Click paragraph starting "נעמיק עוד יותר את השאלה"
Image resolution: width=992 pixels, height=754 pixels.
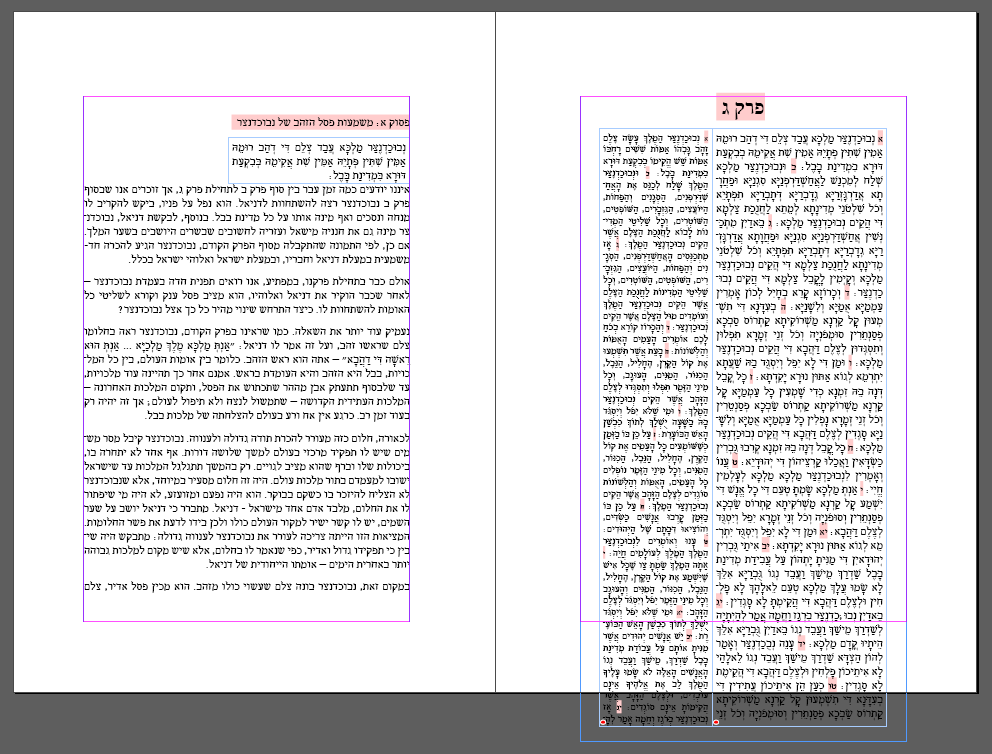pos(247,373)
